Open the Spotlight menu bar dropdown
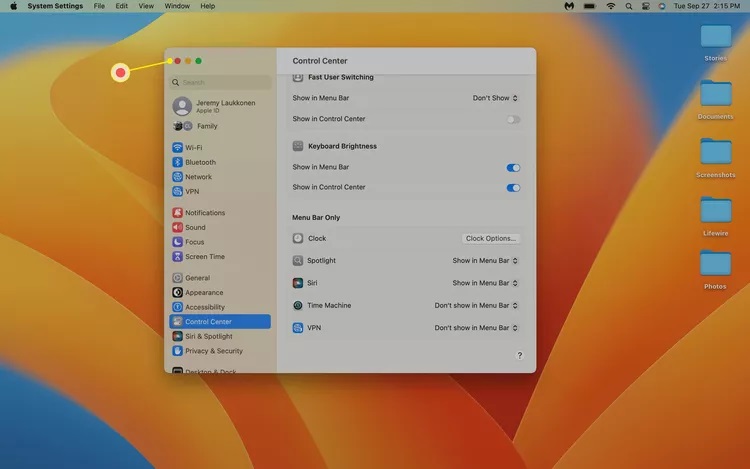The image size is (750, 469). click(485, 261)
